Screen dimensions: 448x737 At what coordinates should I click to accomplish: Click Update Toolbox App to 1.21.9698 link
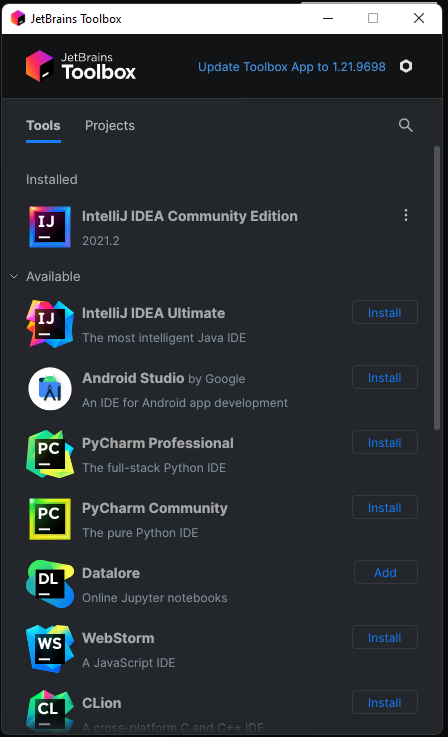(291, 67)
